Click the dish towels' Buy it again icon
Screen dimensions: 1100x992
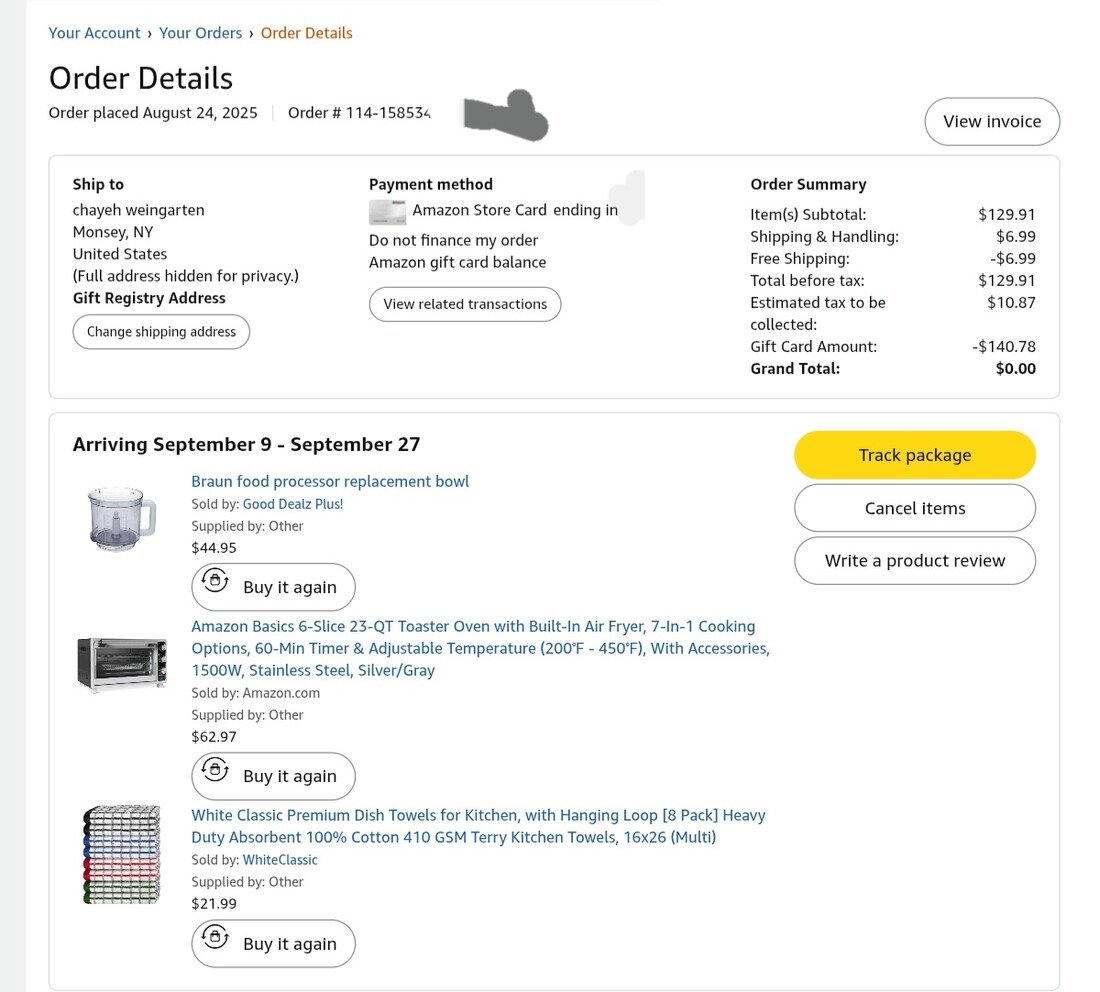(x=215, y=938)
